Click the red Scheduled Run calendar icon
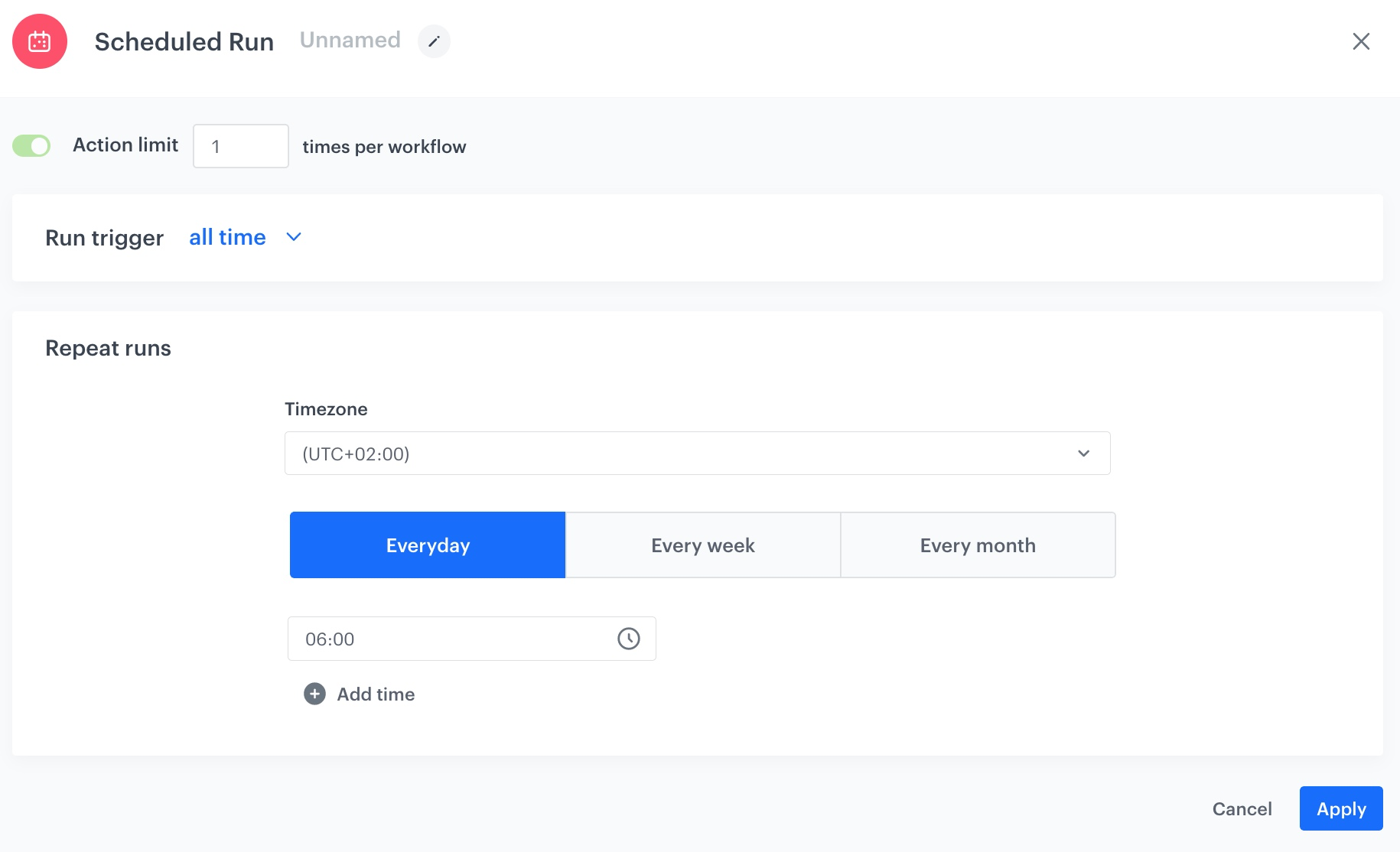 pos(40,41)
